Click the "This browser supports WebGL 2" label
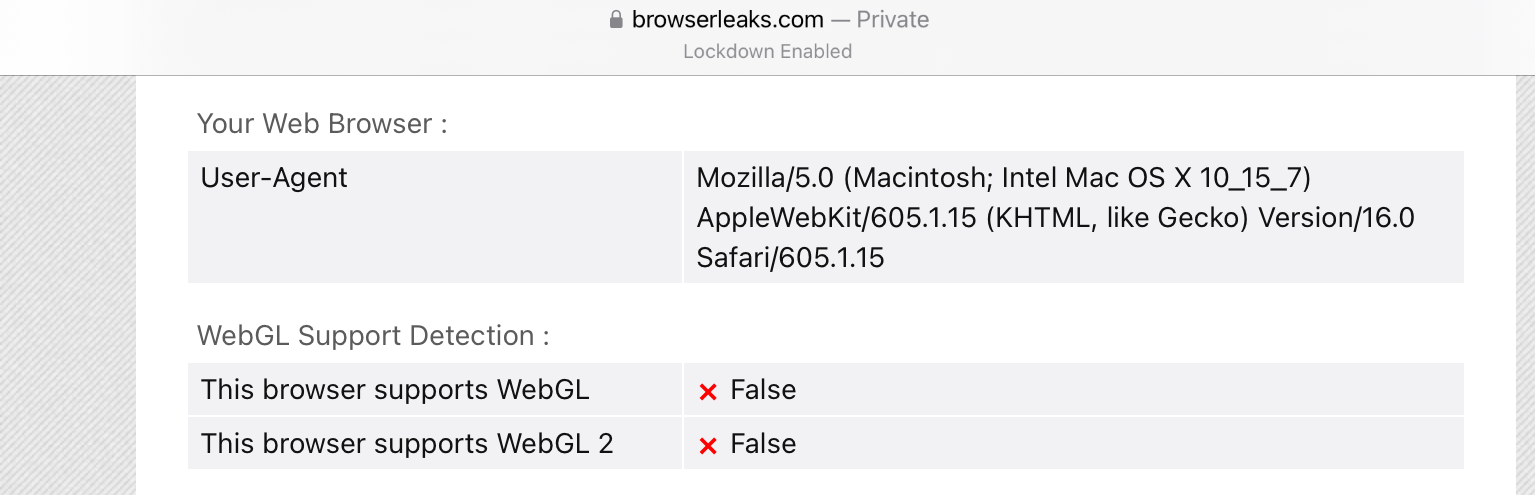 click(407, 444)
